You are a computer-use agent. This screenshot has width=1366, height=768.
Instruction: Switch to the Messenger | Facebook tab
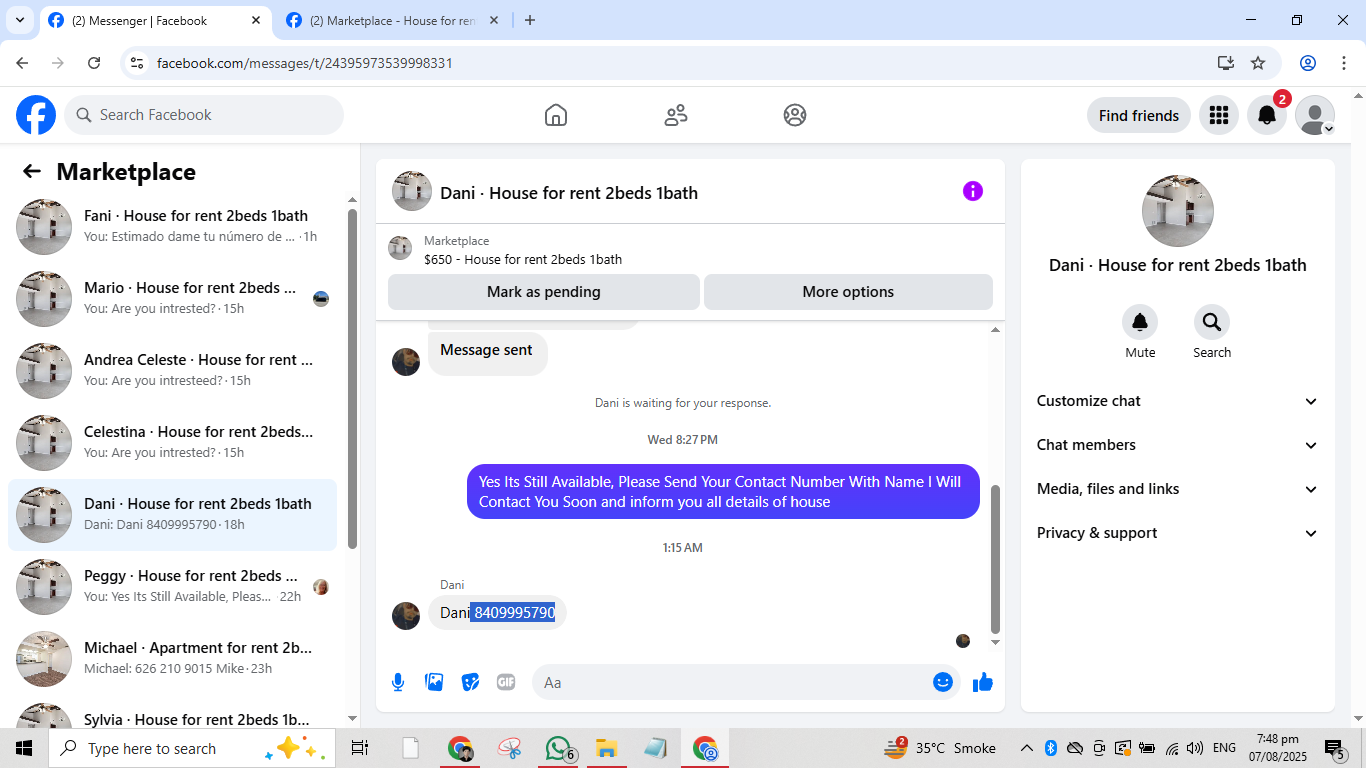coord(155,20)
